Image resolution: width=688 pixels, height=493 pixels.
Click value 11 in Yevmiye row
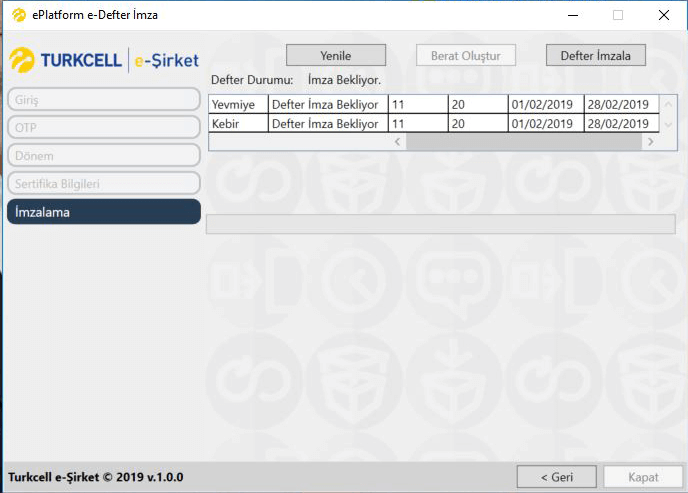tap(419, 104)
